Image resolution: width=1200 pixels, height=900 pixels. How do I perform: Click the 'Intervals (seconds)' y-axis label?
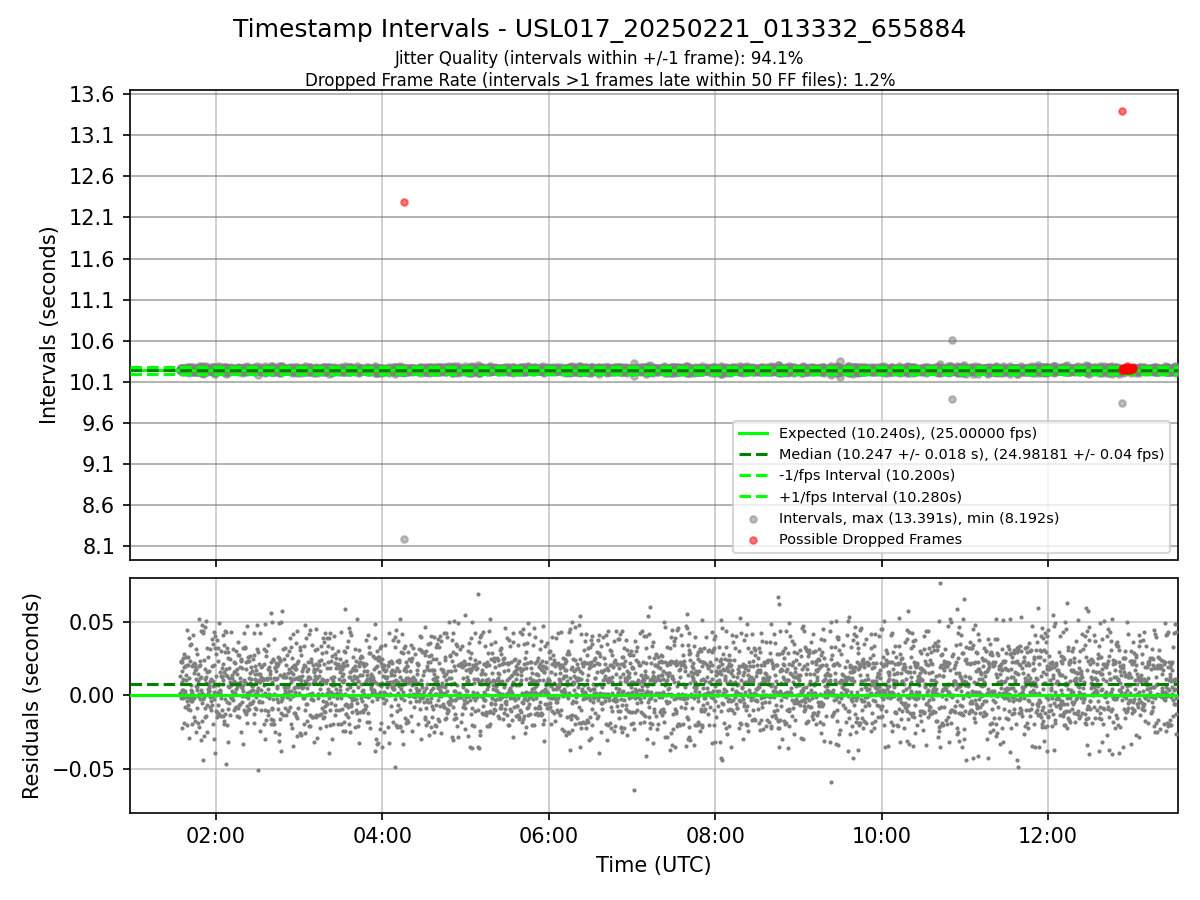49,325
